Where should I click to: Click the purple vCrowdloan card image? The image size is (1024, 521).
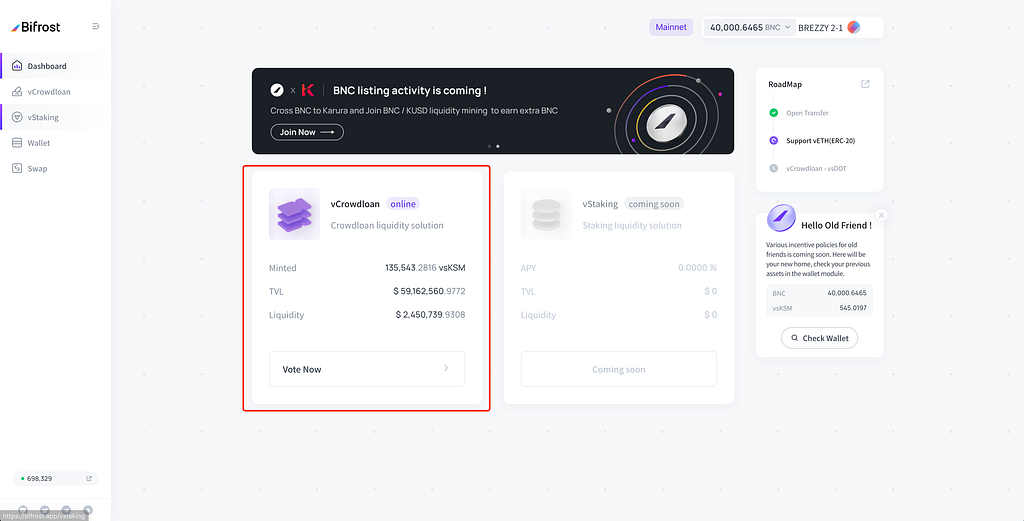tap(295, 214)
